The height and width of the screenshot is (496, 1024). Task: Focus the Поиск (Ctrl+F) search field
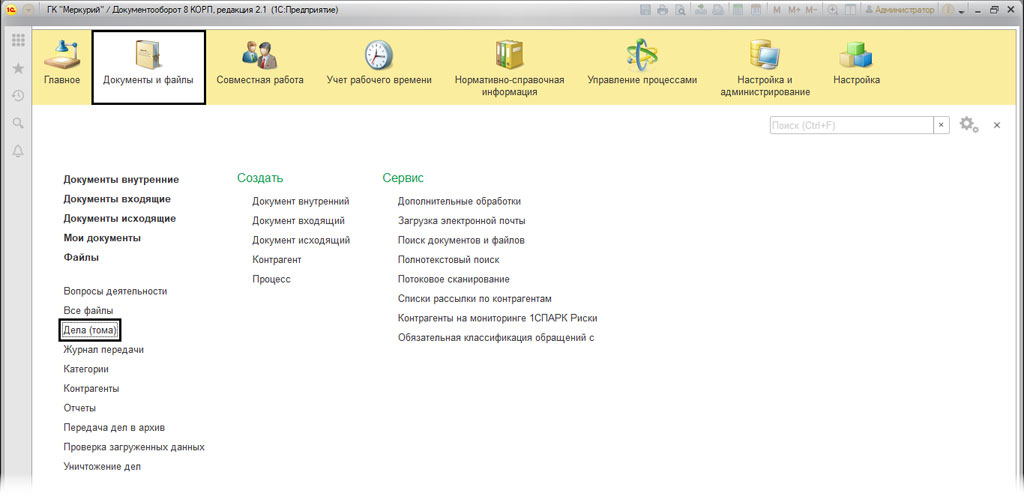coord(850,125)
